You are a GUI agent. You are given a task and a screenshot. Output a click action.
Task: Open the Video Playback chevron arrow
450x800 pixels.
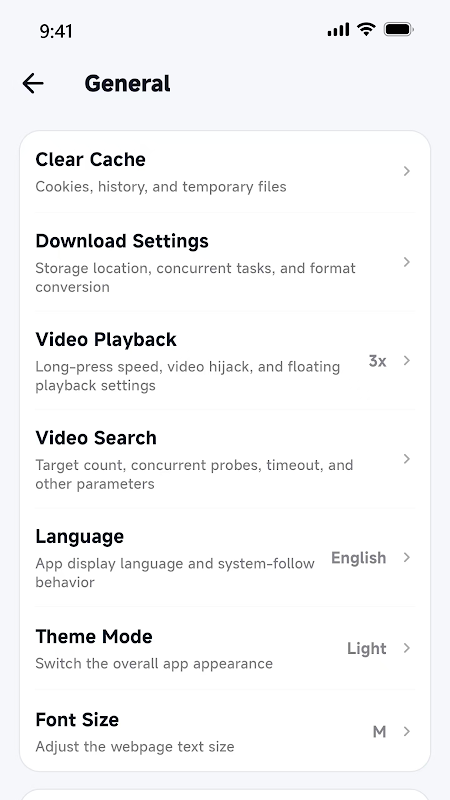point(407,361)
